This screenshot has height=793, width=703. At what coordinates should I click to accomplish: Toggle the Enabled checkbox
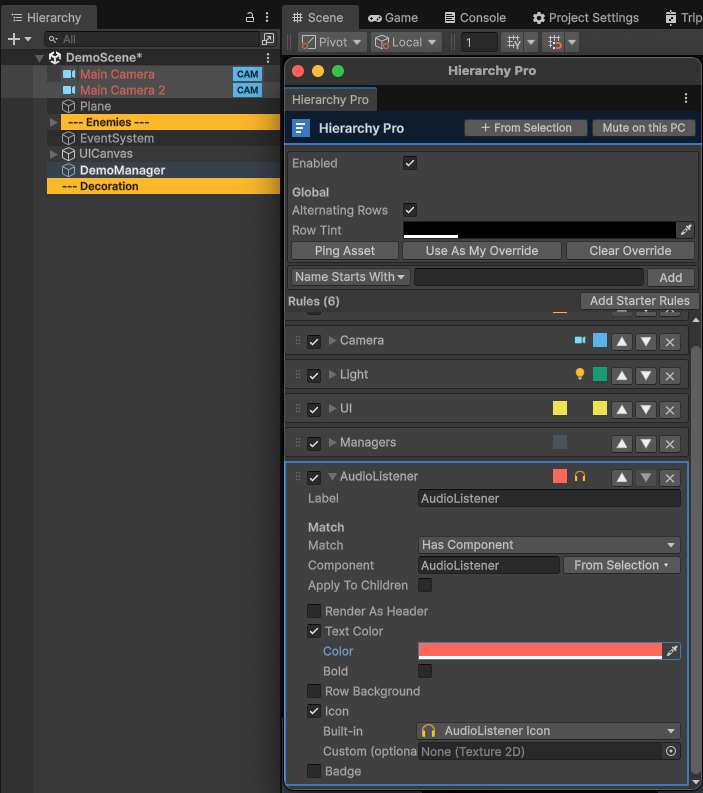[x=410, y=163]
